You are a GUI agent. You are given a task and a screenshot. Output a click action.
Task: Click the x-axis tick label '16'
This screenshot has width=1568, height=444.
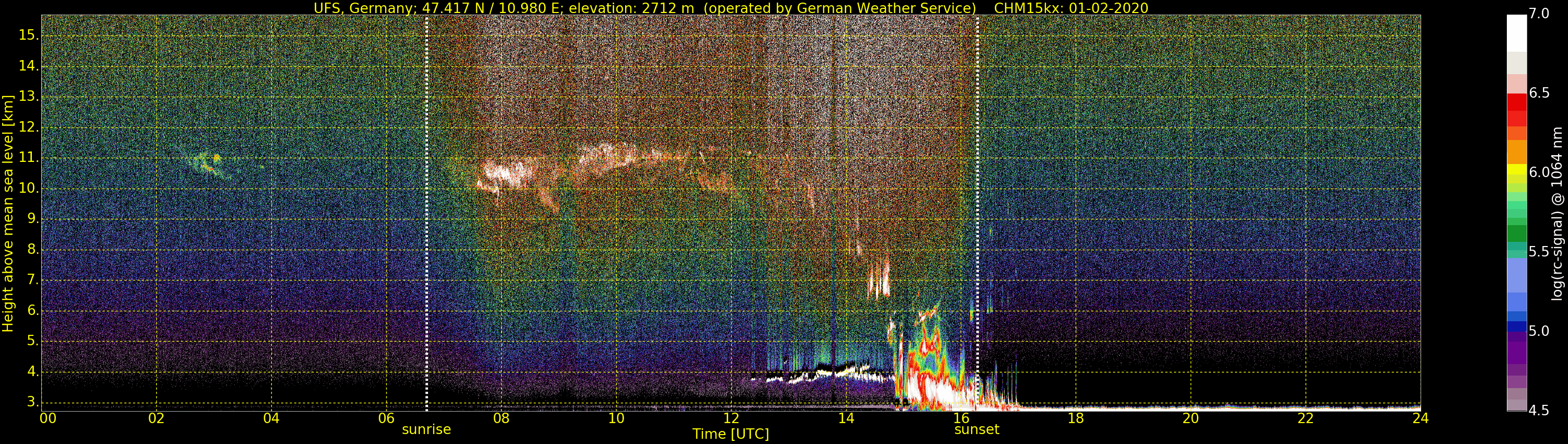click(x=961, y=418)
